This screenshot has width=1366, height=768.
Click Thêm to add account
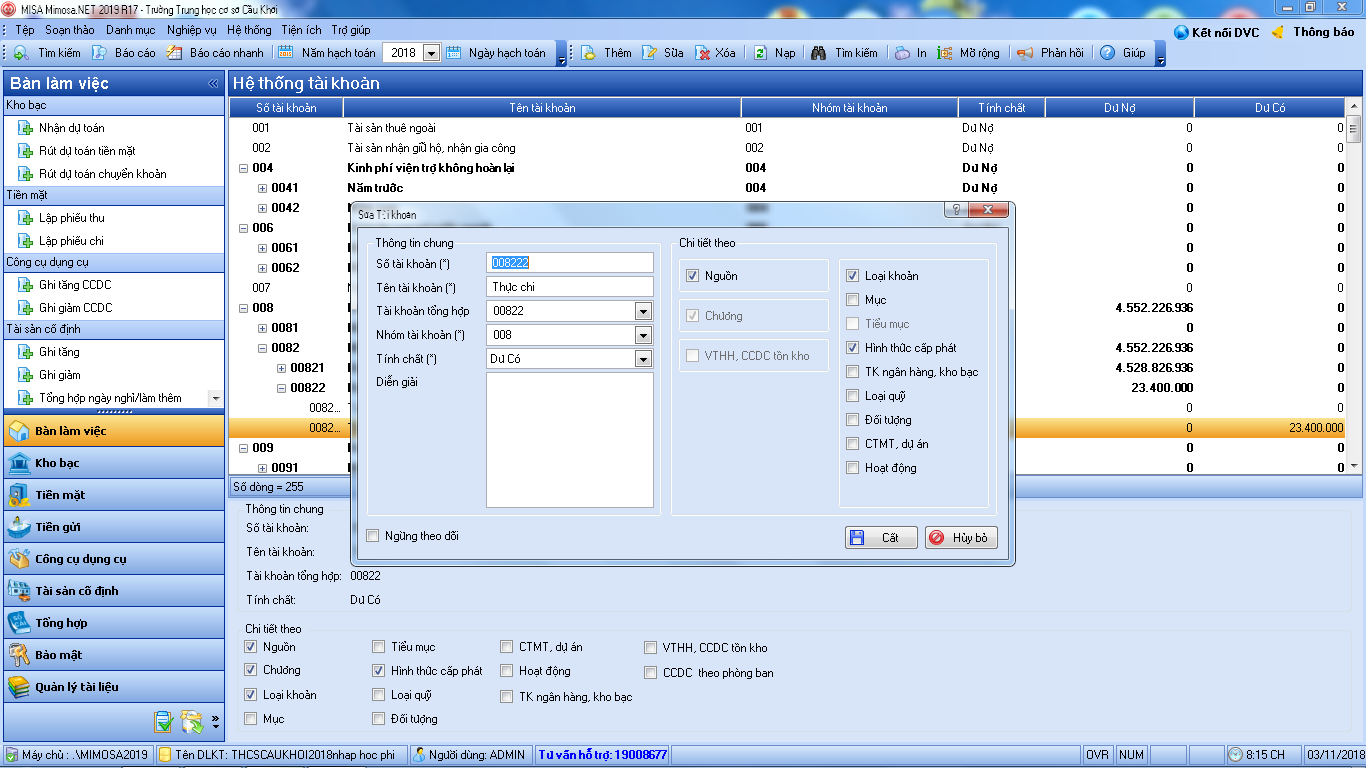607,53
